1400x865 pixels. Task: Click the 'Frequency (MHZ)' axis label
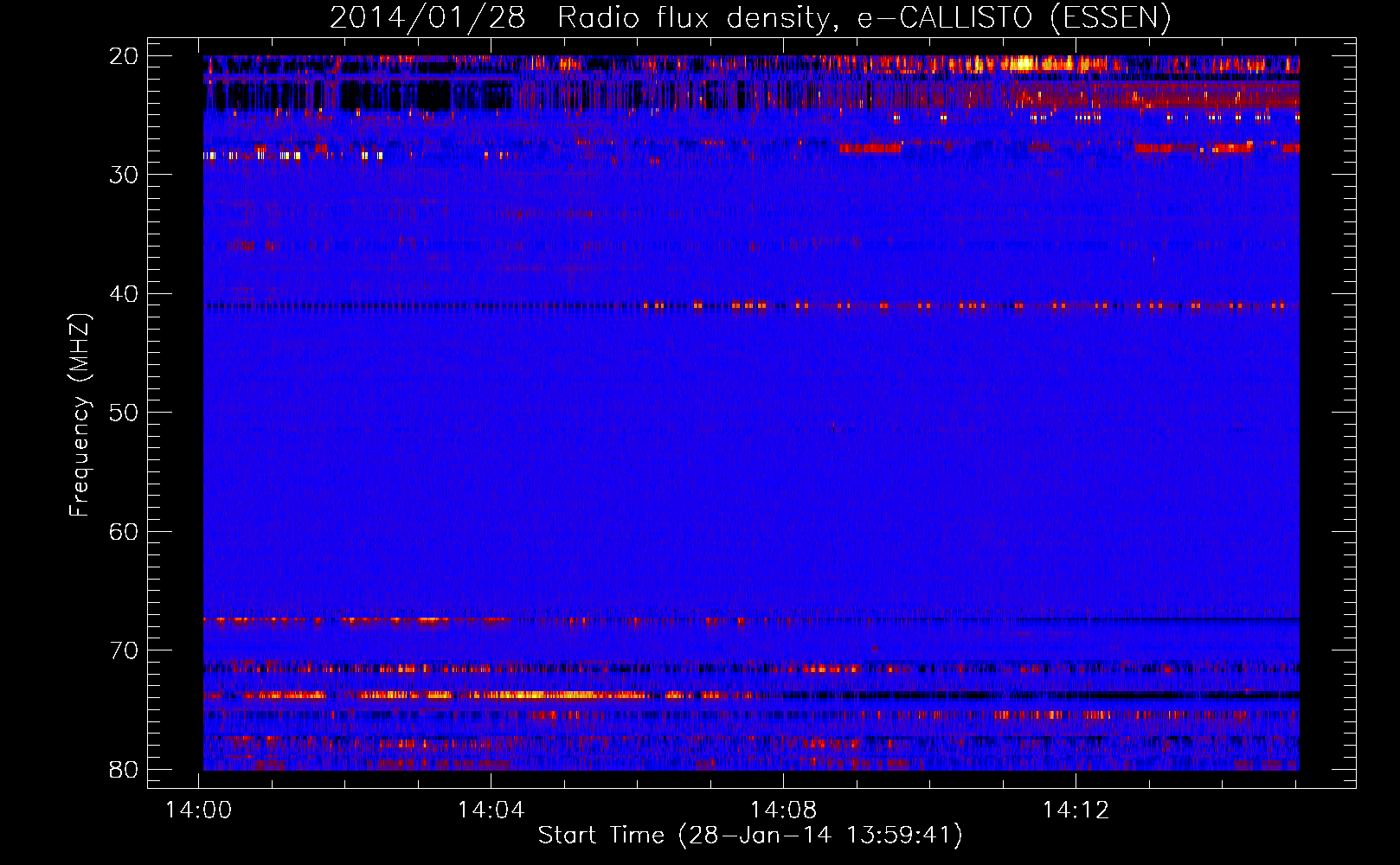point(79,415)
